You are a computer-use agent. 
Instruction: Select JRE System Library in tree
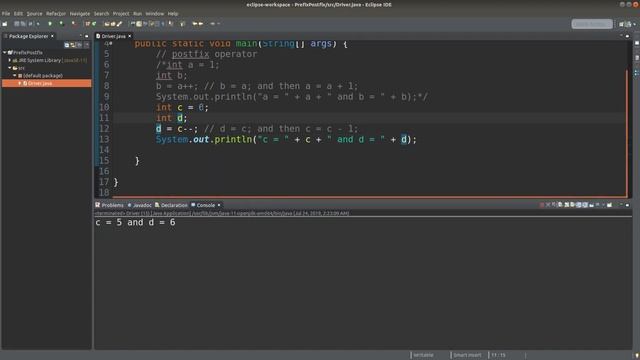pyautogui.click(x=40, y=60)
